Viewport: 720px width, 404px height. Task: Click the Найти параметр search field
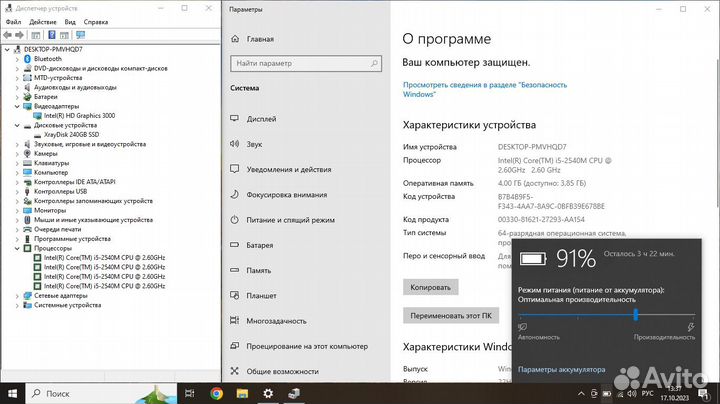pyautogui.click(x=306, y=63)
